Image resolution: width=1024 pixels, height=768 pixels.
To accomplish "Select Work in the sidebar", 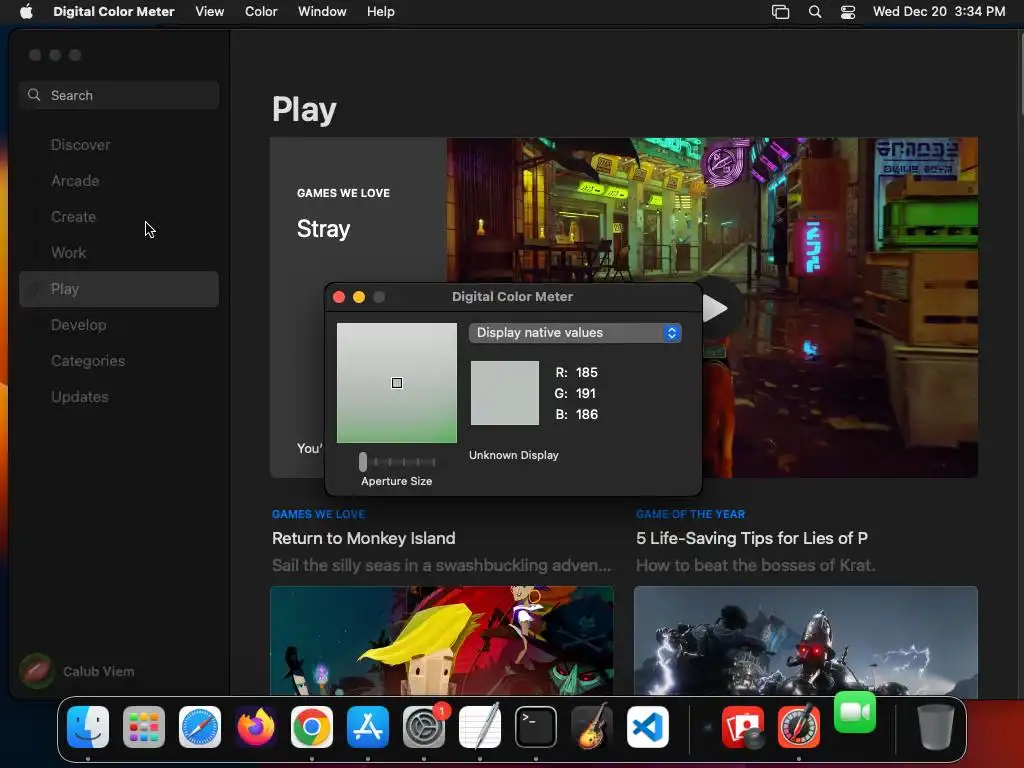I will point(119,253).
